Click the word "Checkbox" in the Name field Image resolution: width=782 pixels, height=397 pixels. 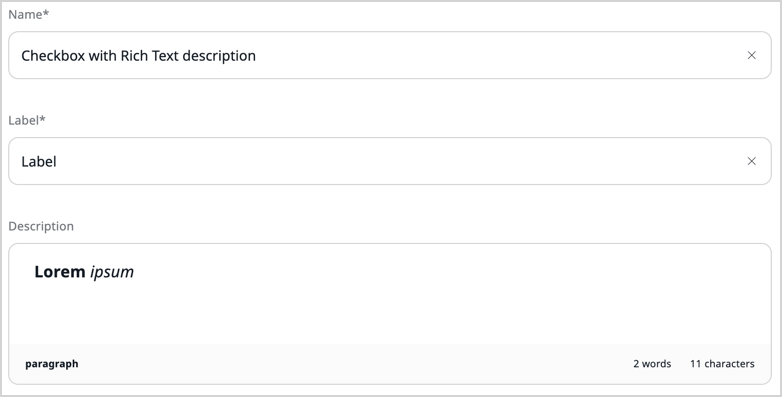(53, 55)
